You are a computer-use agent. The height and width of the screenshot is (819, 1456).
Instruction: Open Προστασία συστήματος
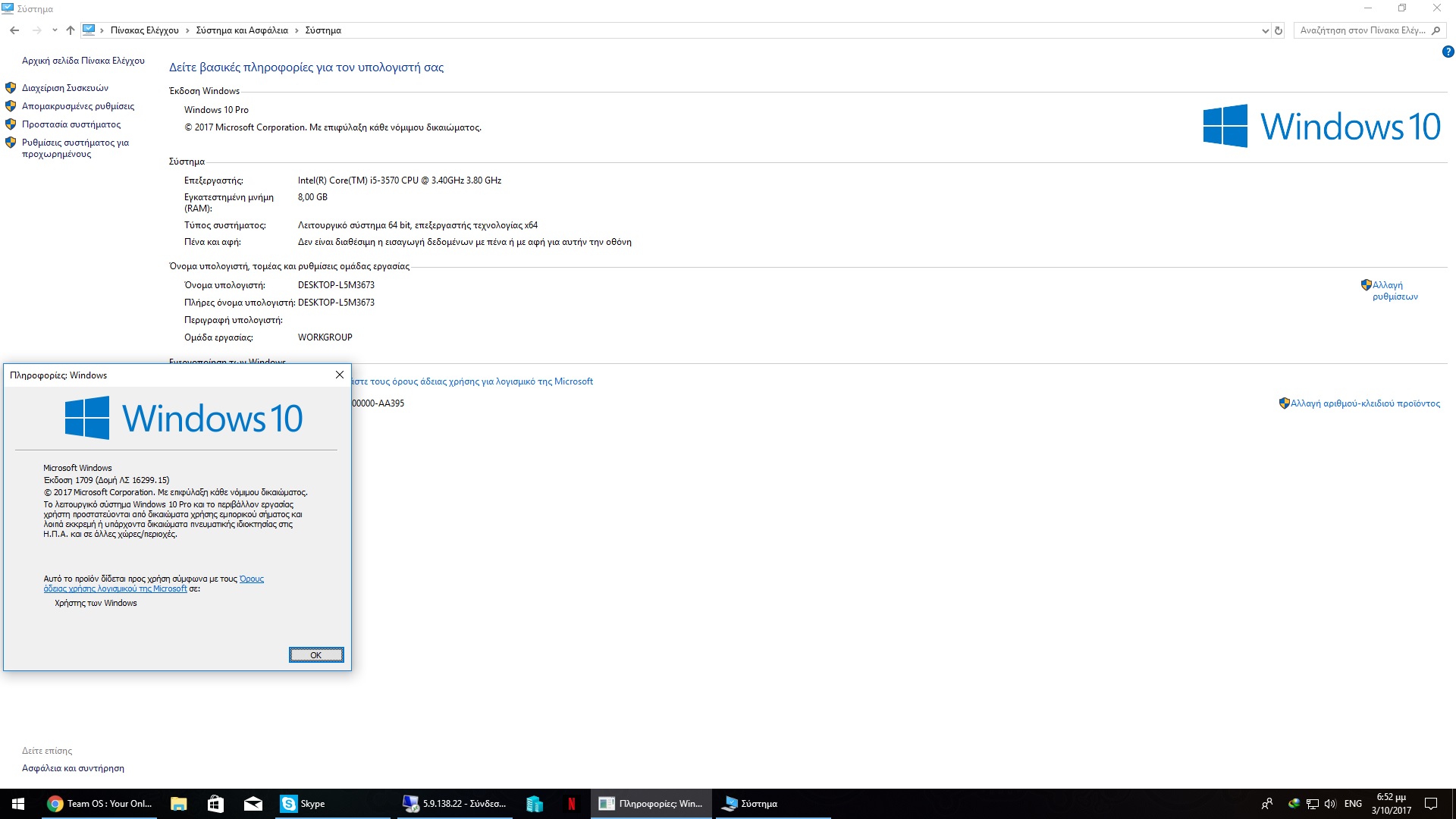pyautogui.click(x=71, y=124)
